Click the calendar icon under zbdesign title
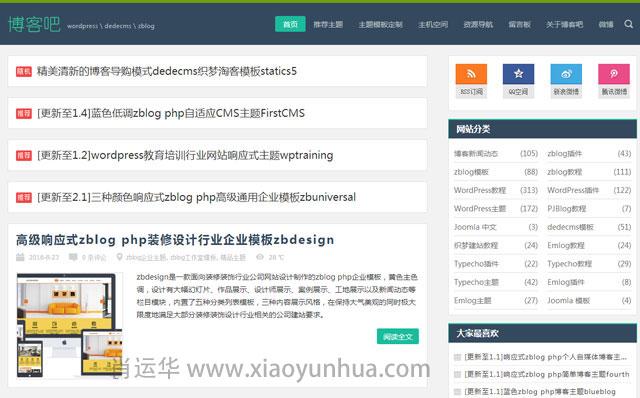The image size is (640, 398). 20,257
